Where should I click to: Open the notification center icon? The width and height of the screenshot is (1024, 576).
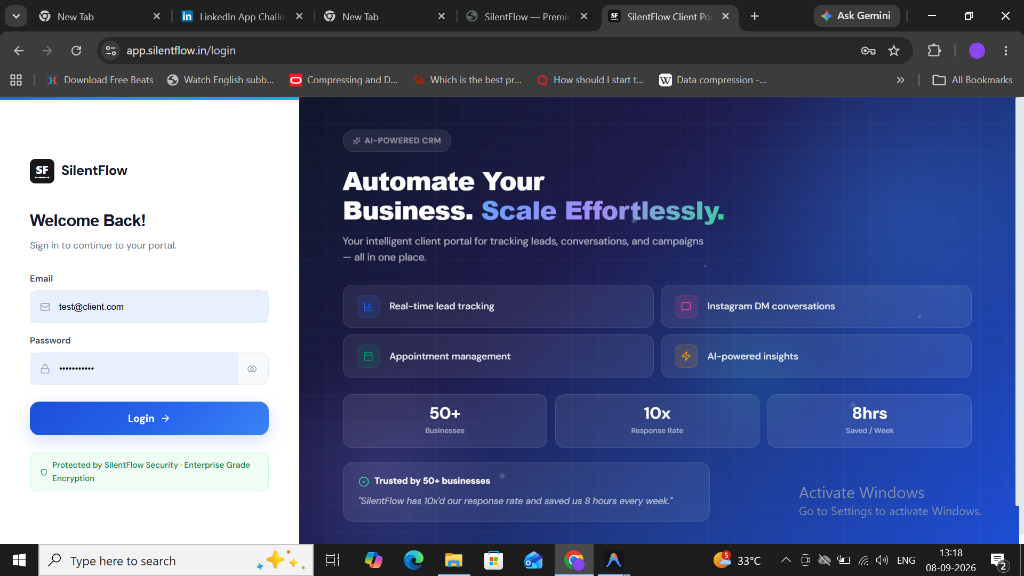[x=999, y=560]
